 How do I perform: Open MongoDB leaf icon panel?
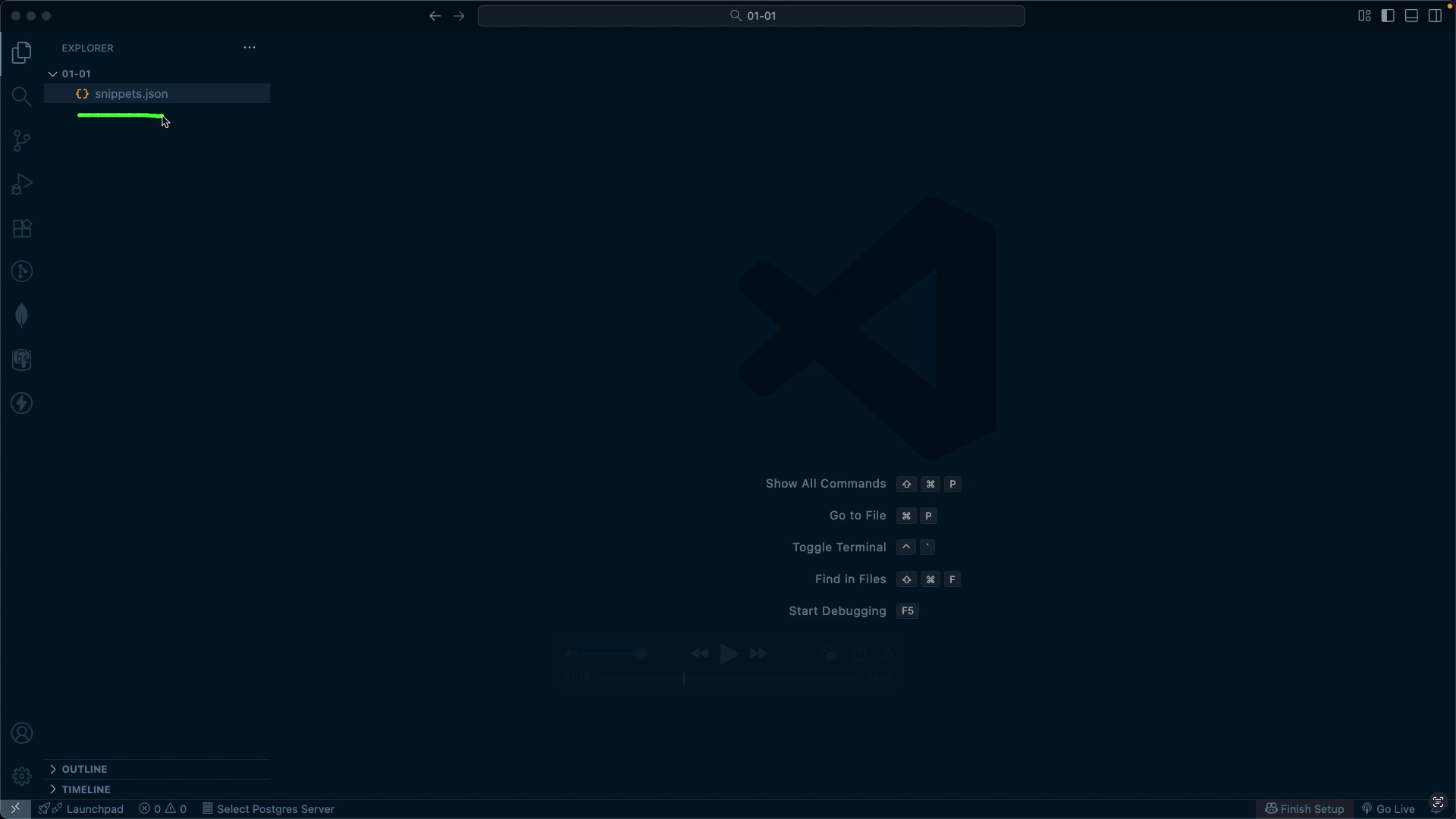[x=22, y=315]
